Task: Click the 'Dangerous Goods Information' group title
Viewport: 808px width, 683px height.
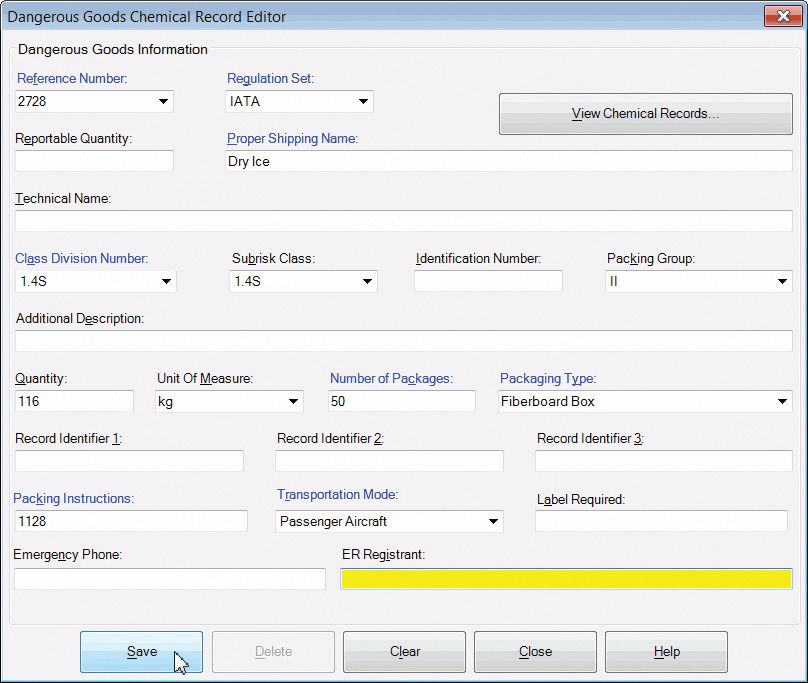Action: pos(113,49)
